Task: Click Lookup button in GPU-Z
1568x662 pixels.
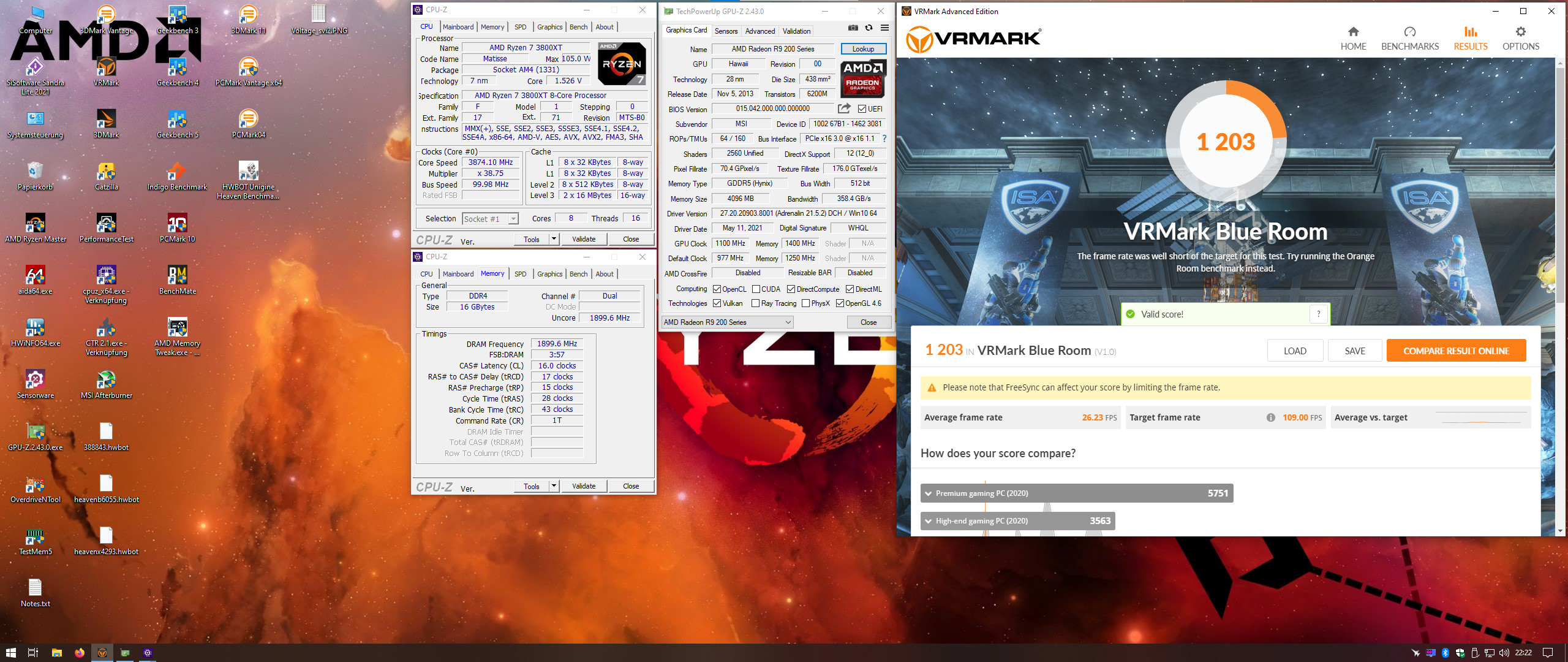Action: tap(863, 49)
